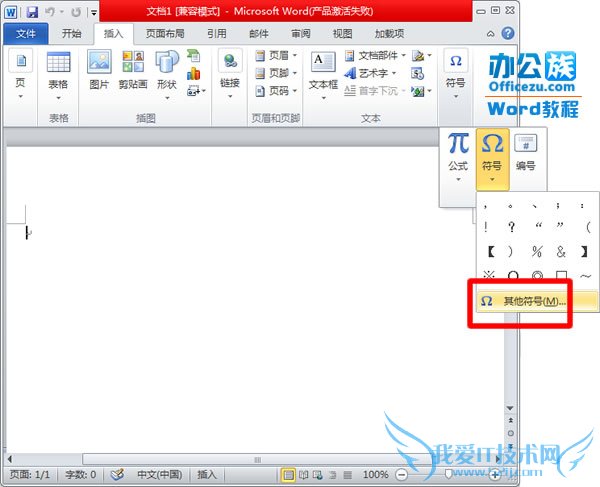Viewport: 600px width, 487px height.
Task: Insert the ※ reference mark symbol
Action: pyautogui.click(x=489, y=275)
